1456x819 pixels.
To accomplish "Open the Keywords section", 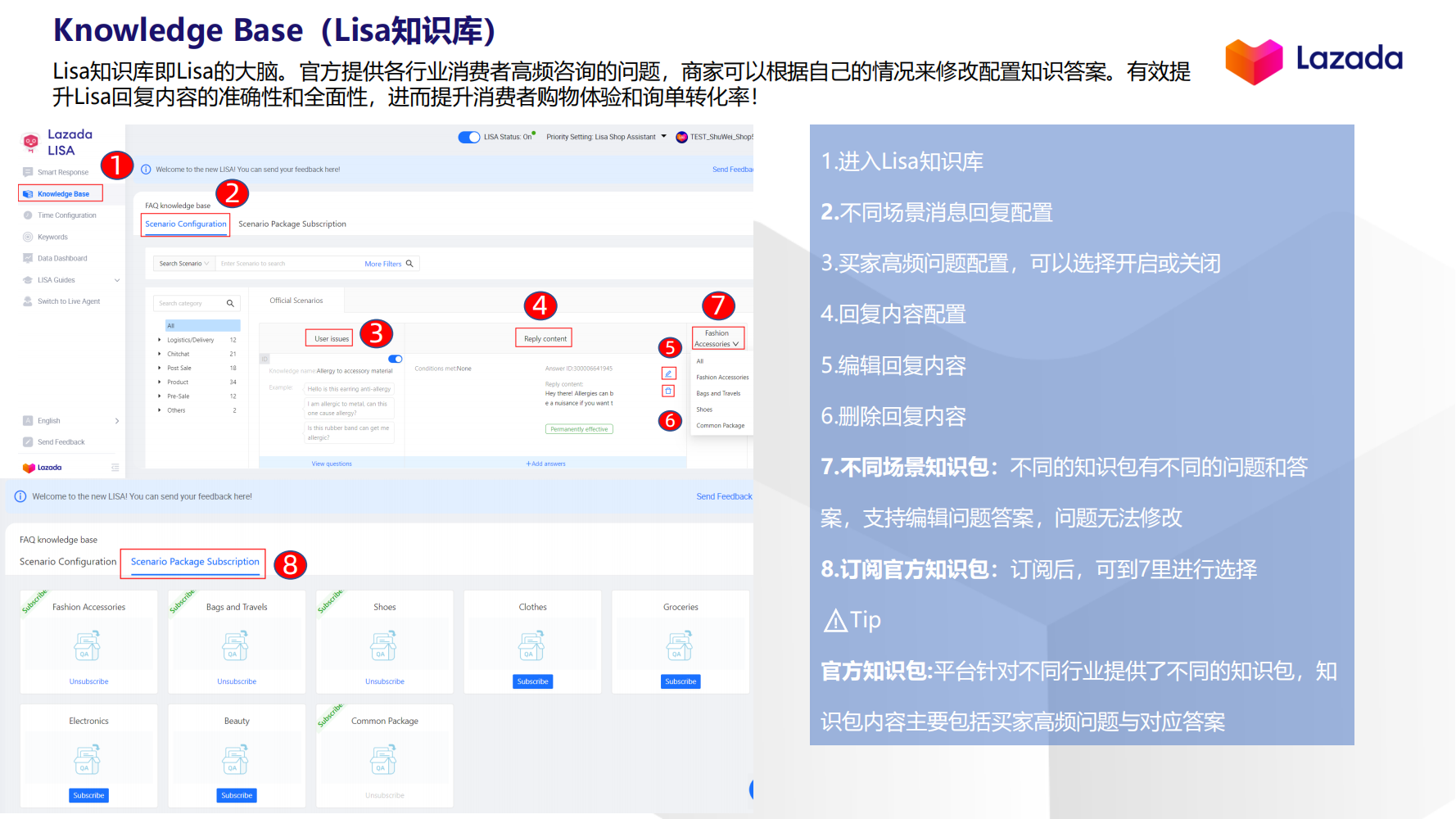I will [x=55, y=237].
